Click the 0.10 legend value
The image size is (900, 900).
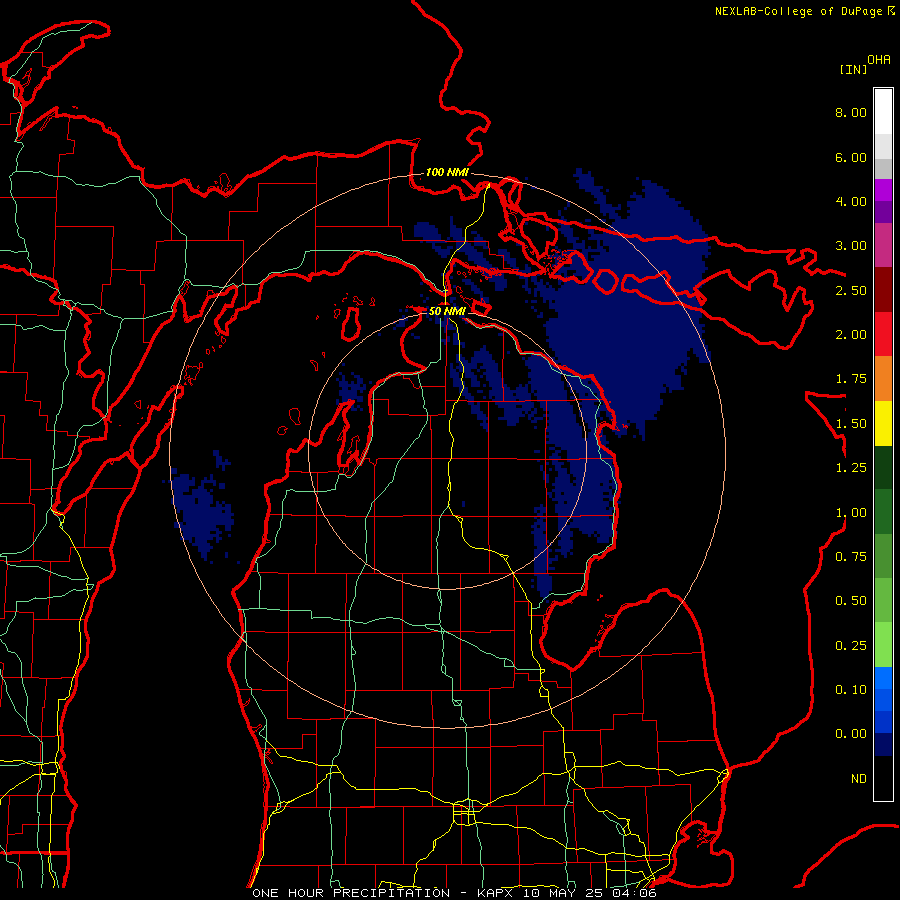click(851, 690)
